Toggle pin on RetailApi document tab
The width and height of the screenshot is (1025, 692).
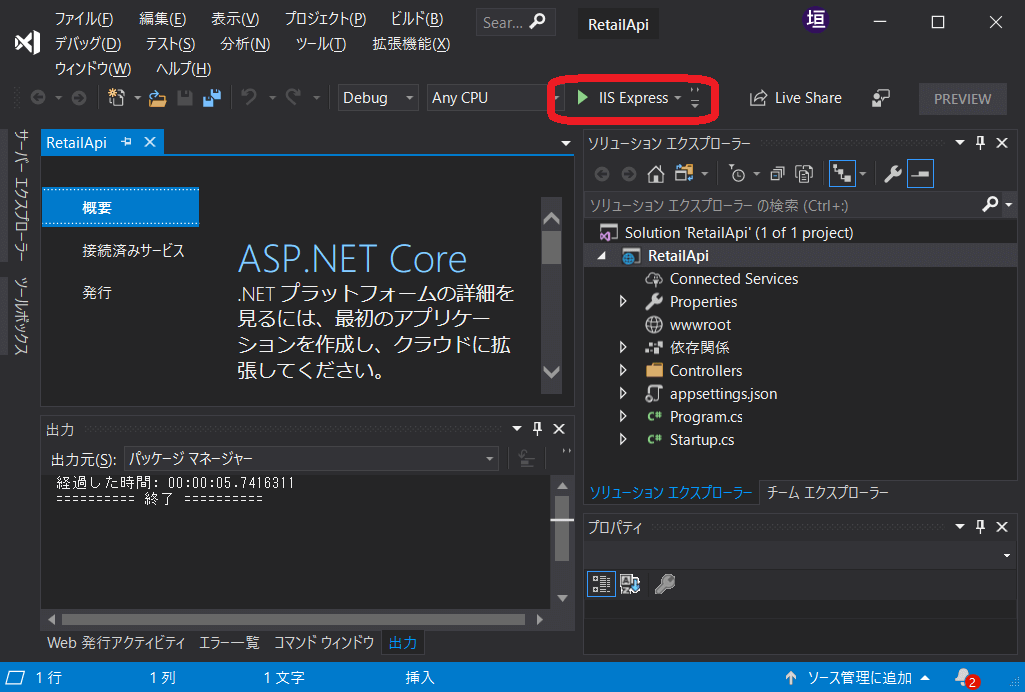126,142
